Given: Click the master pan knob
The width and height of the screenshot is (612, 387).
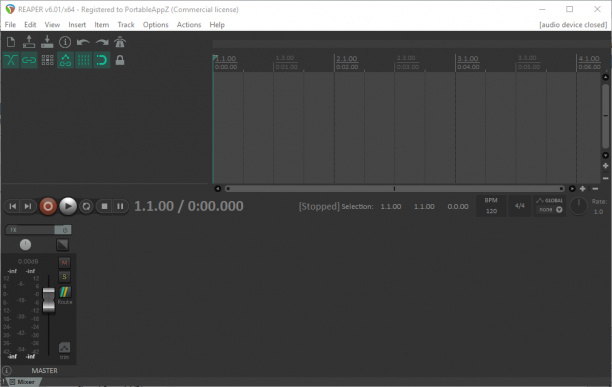Looking at the screenshot, I should pos(25,245).
